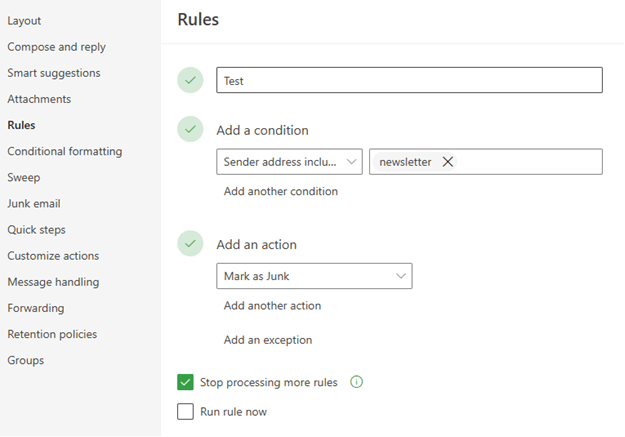625x437 pixels.
Task: Click Add an exception
Action: tap(268, 340)
